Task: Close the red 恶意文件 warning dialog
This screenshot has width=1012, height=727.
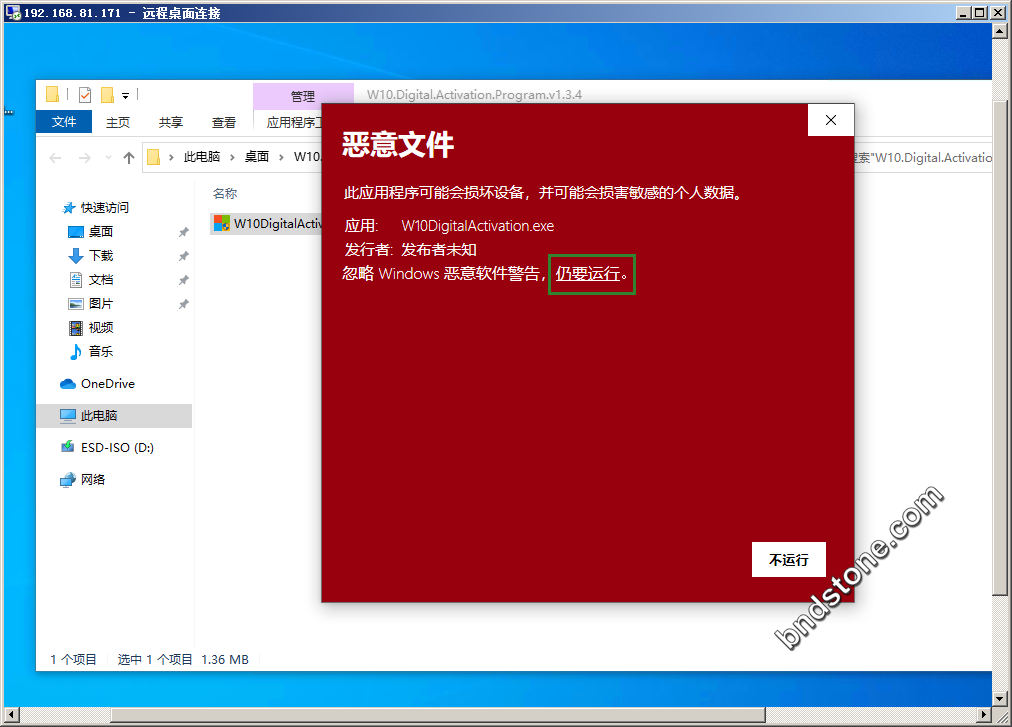Action: (x=830, y=120)
